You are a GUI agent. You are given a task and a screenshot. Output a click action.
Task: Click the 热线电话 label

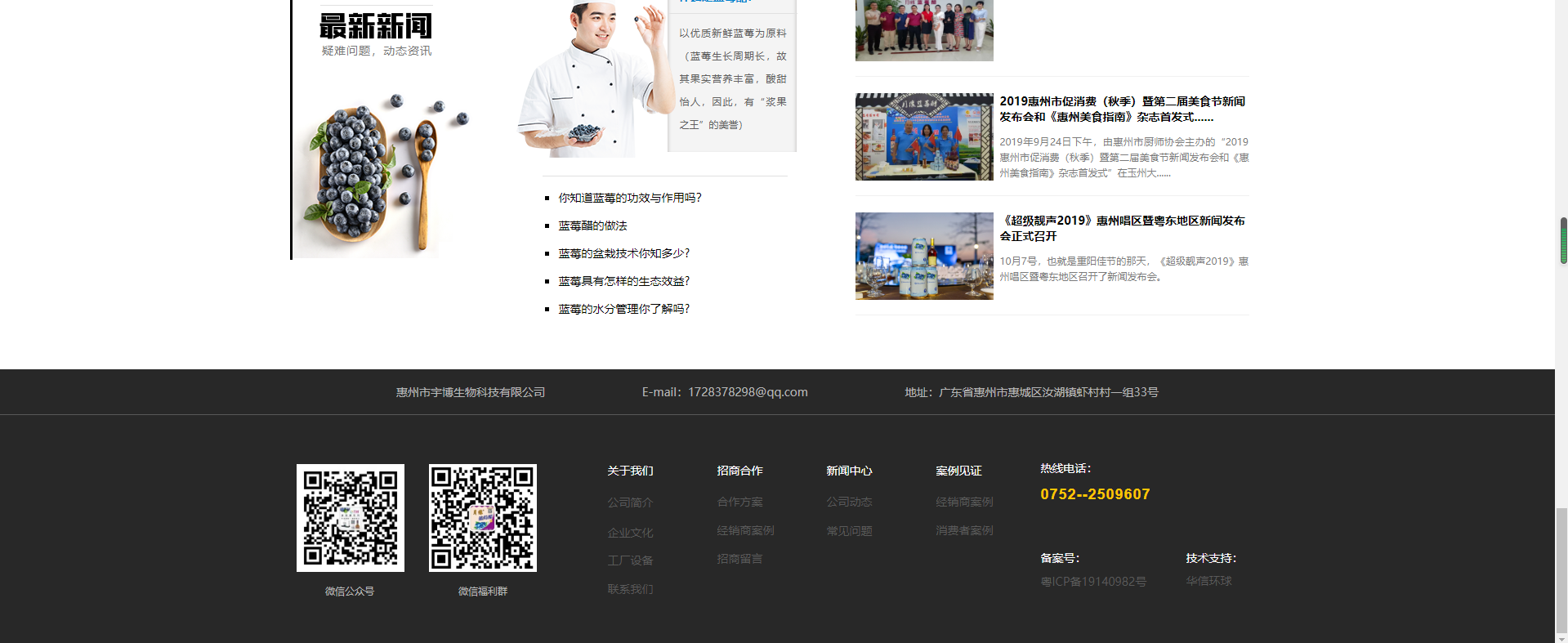1065,468
